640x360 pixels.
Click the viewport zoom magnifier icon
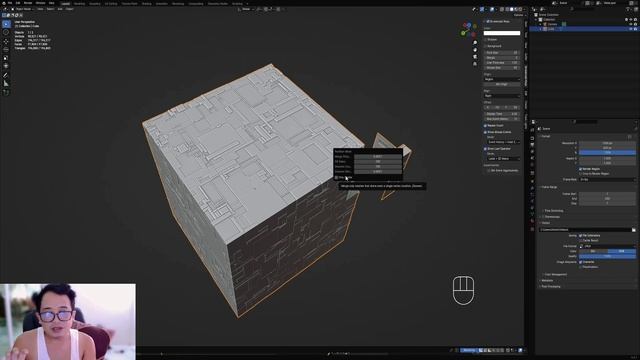[475, 42]
